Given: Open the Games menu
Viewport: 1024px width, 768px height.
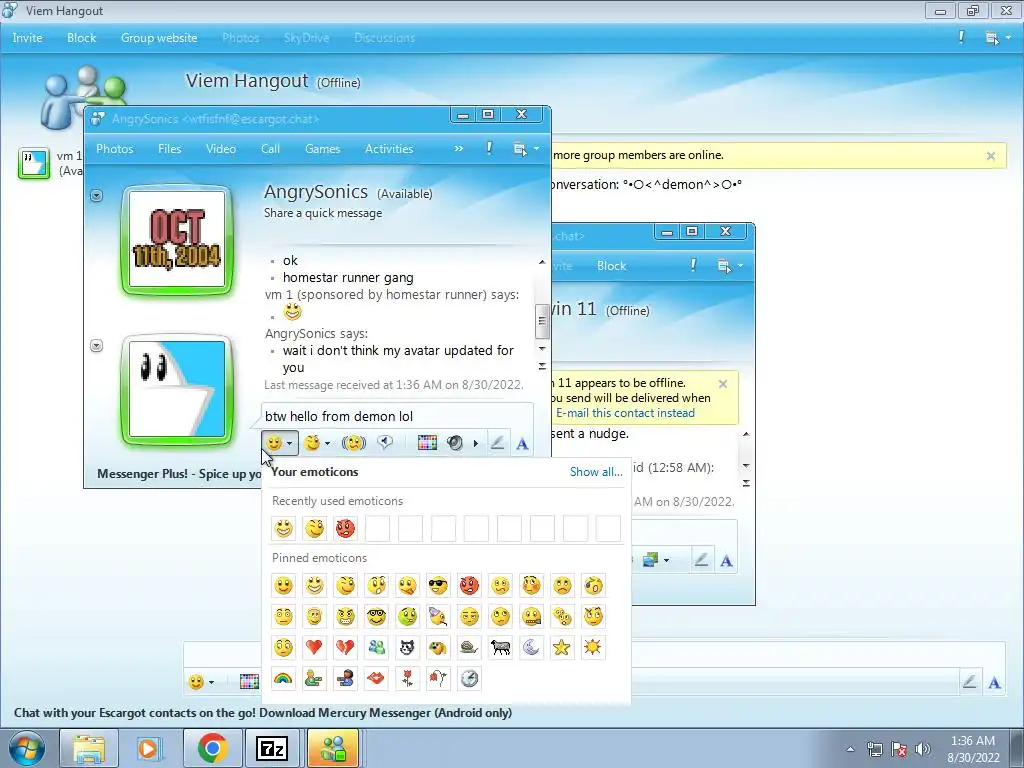Looking at the screenshot, I should pos(323,149).
